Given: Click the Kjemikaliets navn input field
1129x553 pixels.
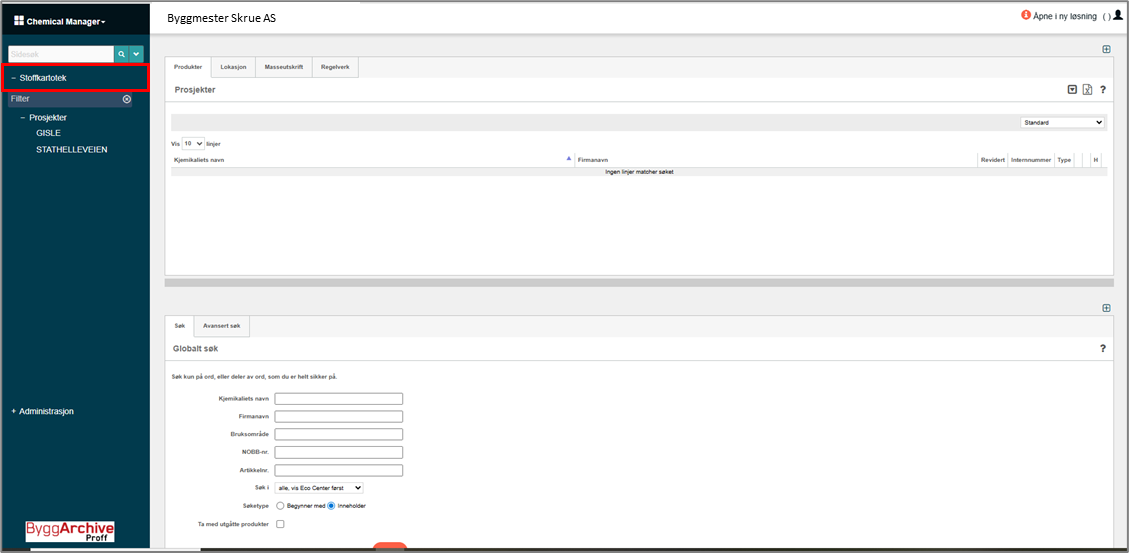Looking at the screenshot, I should [x=339, y=398].
